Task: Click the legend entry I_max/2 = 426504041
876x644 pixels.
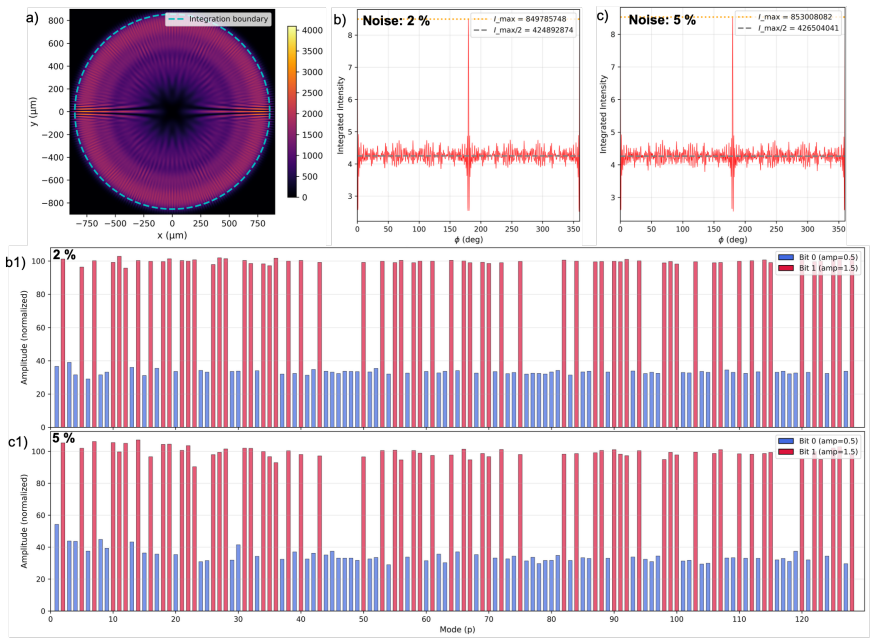Action: coord(799,28)
